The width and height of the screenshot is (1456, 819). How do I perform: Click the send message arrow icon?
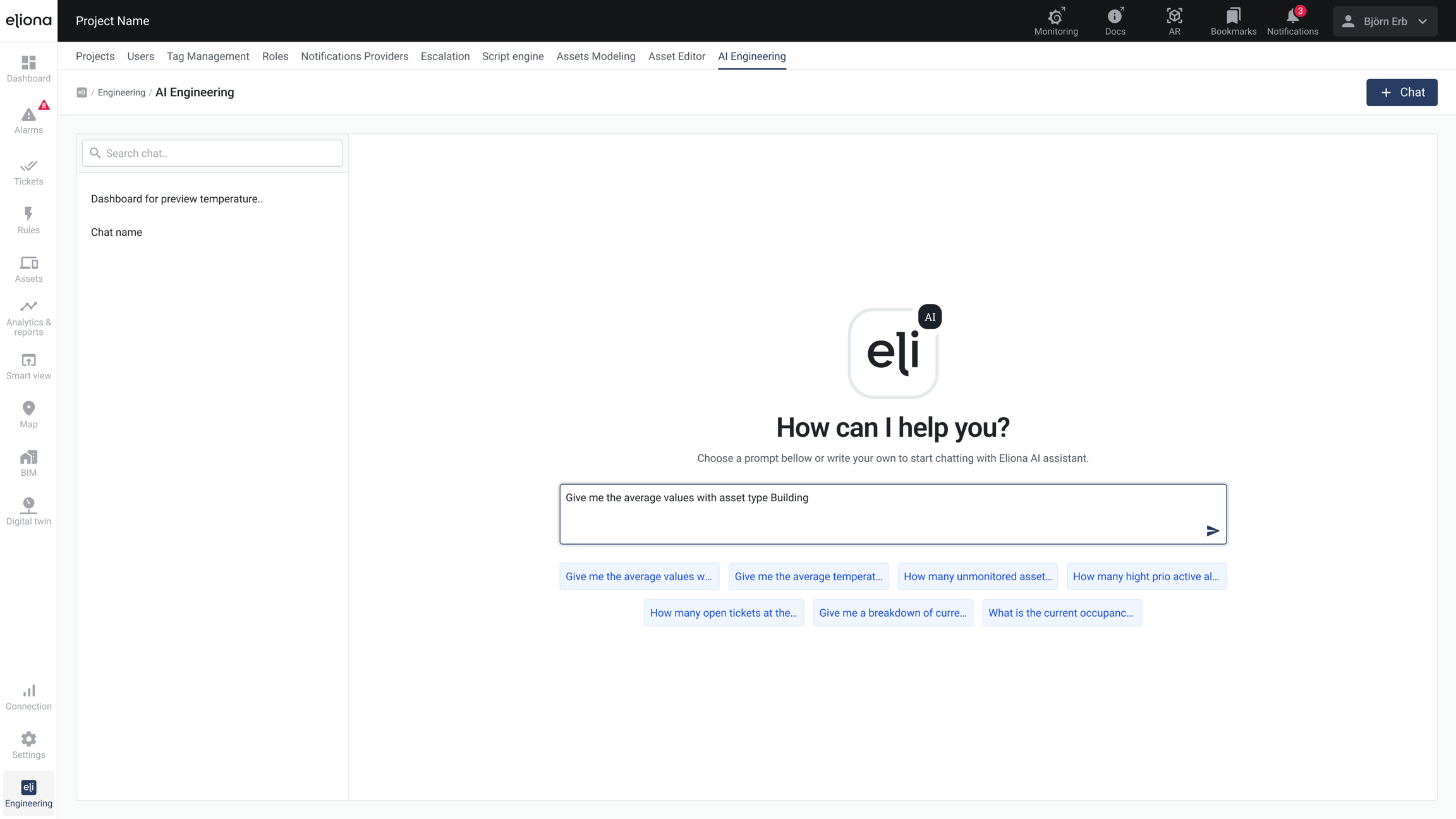(1212, 531)
